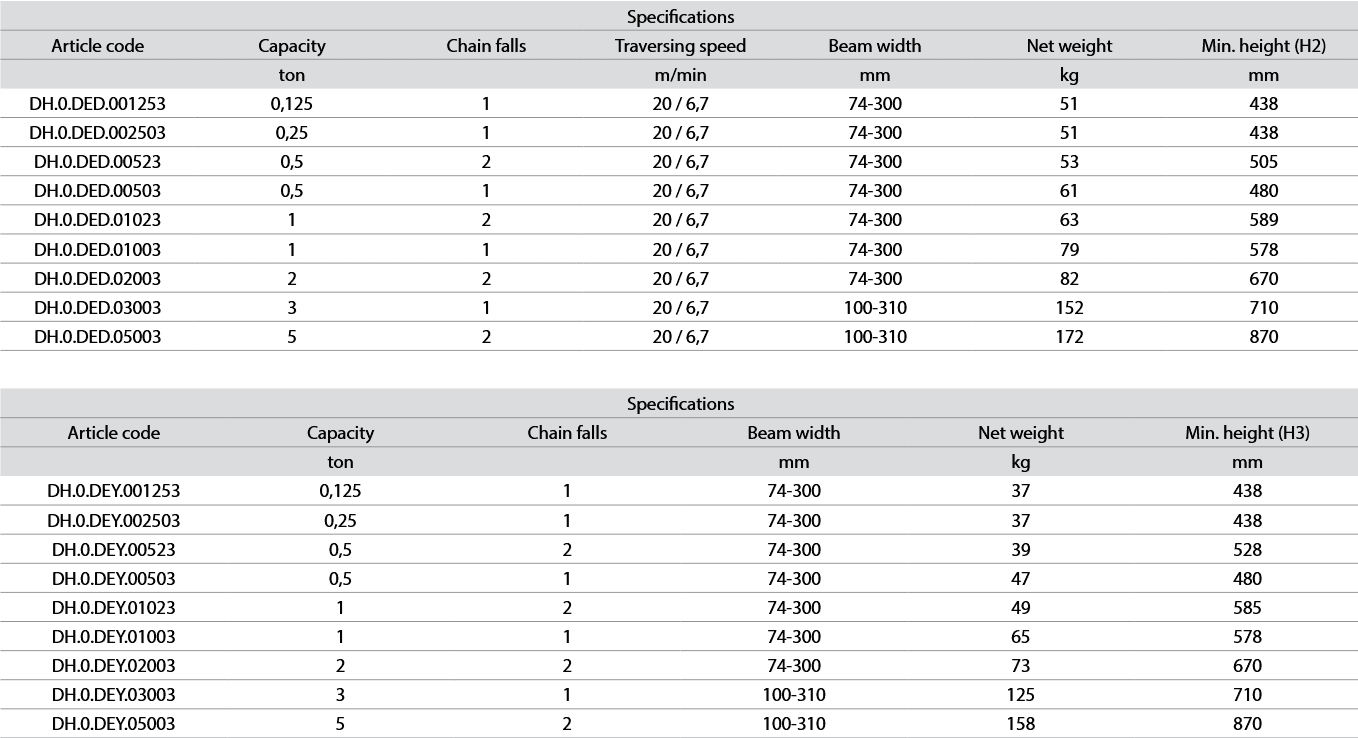Click the Traversing speed column header
Image resolution: width=1358 pixels, height=738 pixels.
(x=680, y=46)
